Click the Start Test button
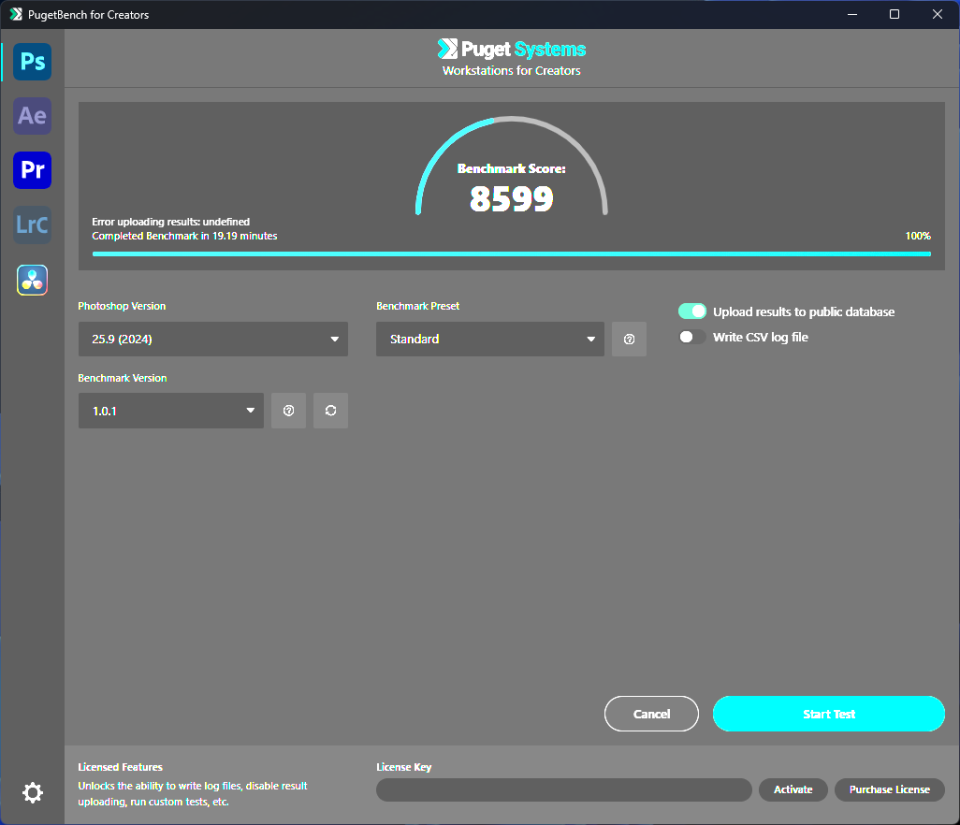The width and height of the screenshot is (960, 825). click(x=828, y=714)
